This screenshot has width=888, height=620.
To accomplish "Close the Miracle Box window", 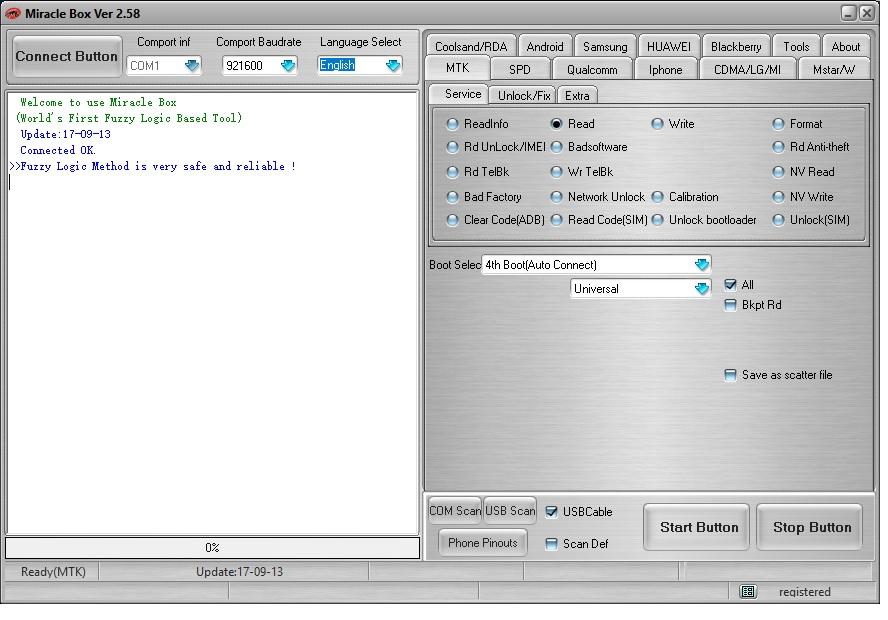I will click(x=866, y=13).
